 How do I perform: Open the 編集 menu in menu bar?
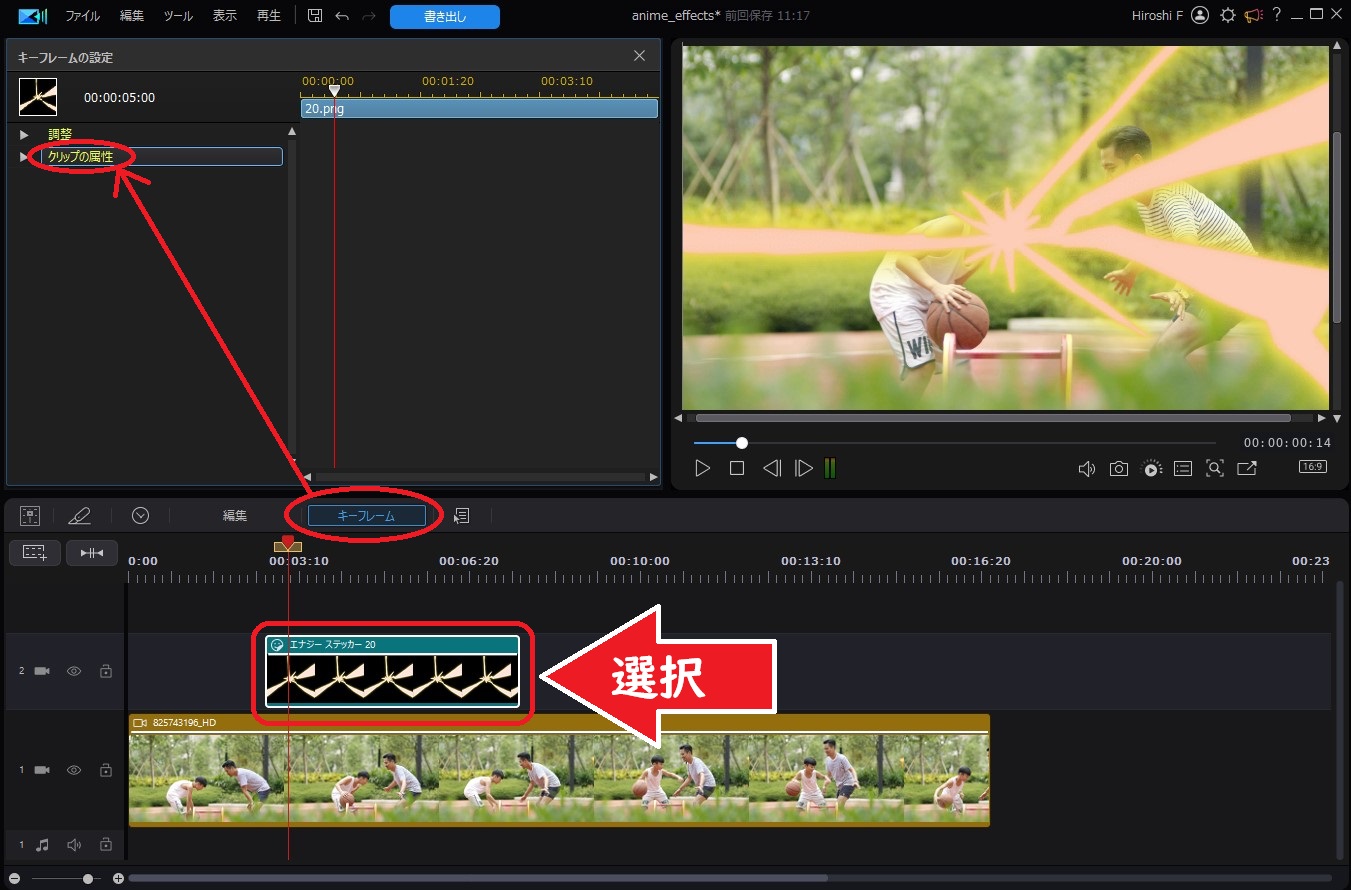(132, 16)
